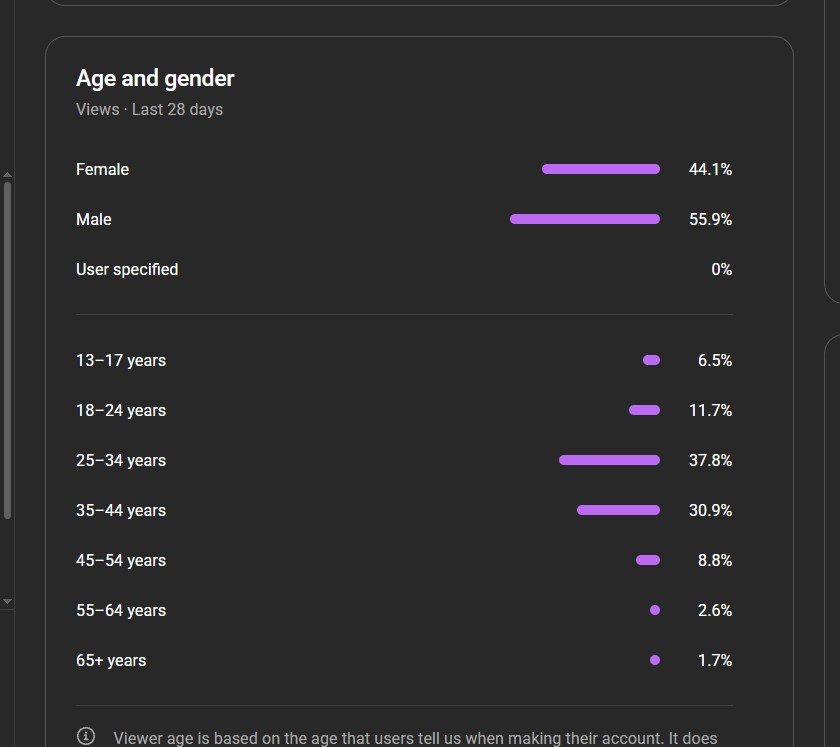Screen dimensions: 840x747
Task: Click the info icon beside viewer age note
Action: (x=86, y=737)
